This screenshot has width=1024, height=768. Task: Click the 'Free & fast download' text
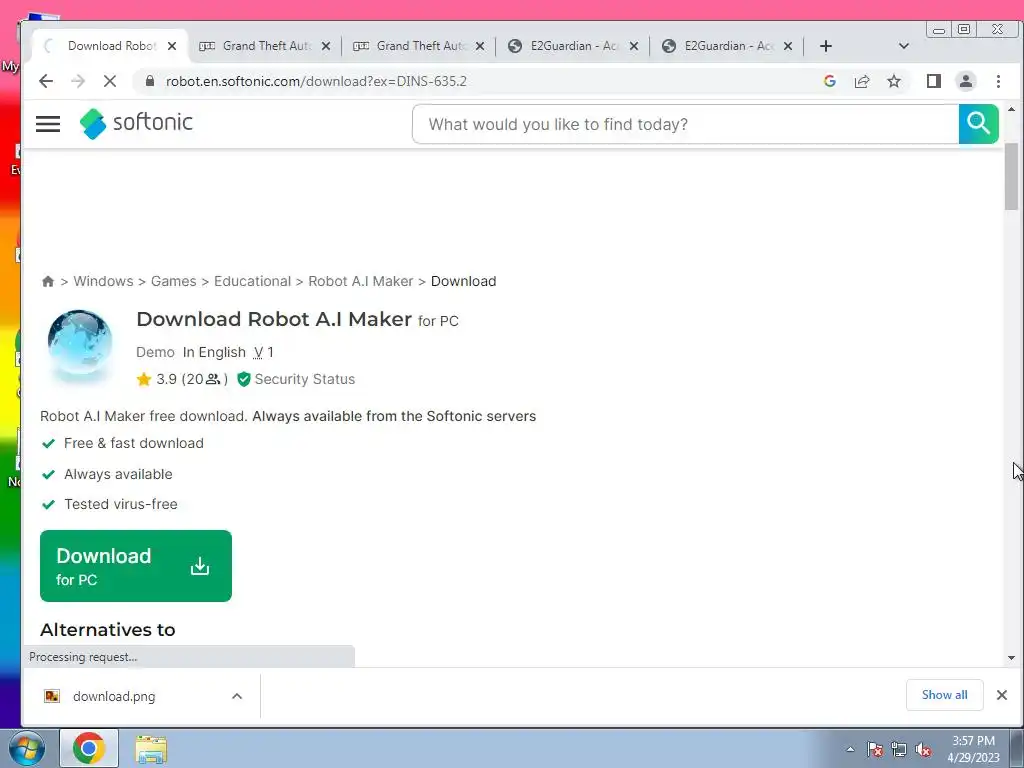(x=134, y=443)
